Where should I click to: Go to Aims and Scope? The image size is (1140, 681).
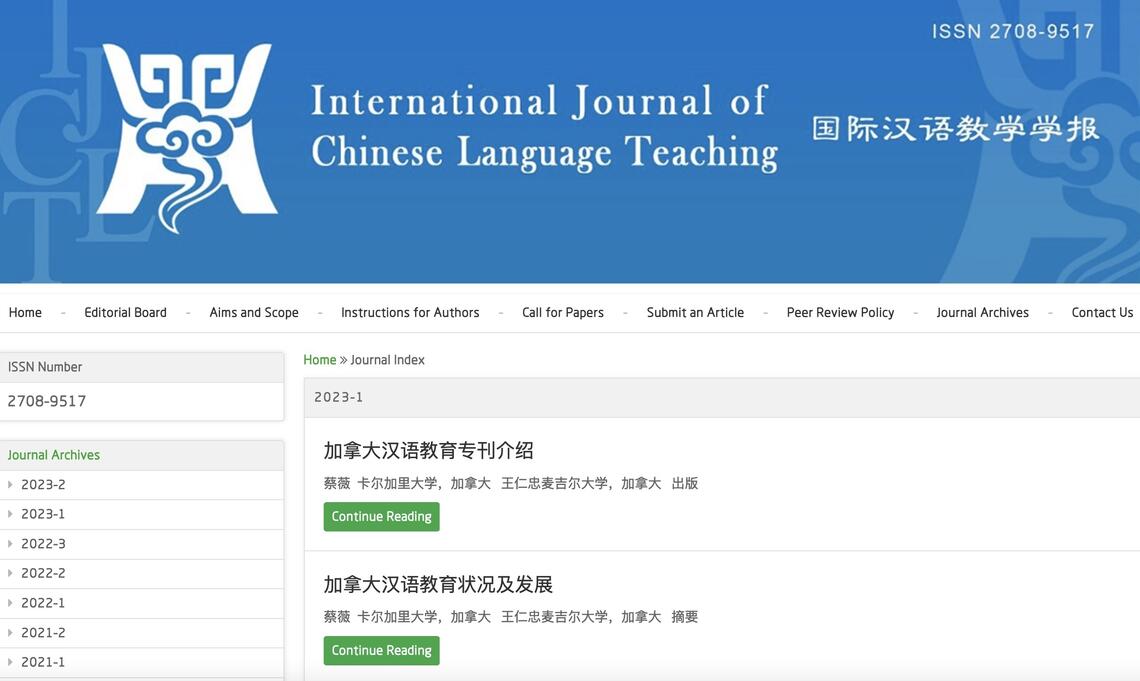click(254, 313)
